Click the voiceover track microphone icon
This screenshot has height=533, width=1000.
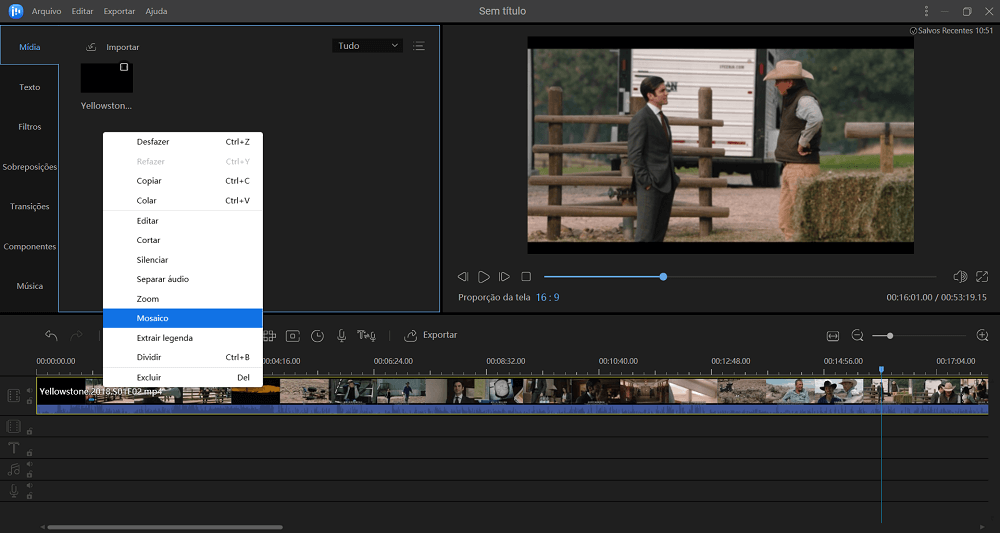13,491
